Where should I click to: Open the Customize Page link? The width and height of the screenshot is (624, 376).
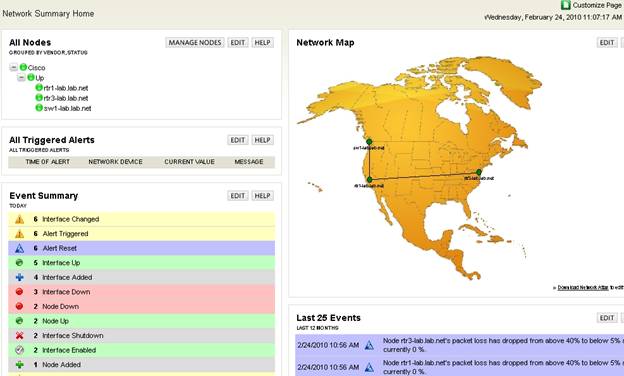[597, 5]
